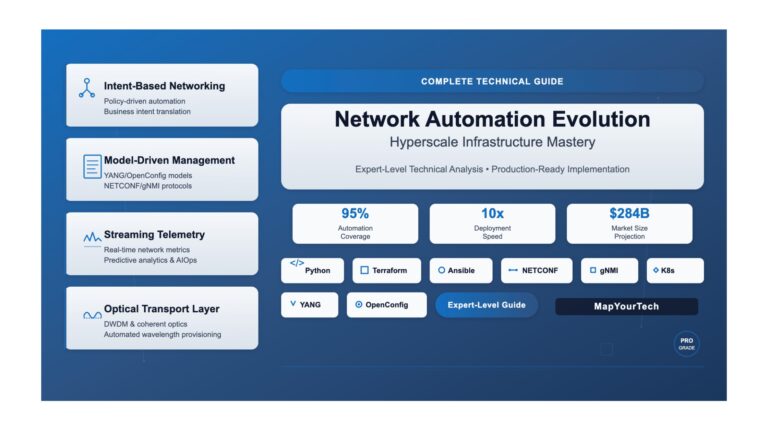Select the YANG tag
The width and height of the screenshot is (768, 432).
309,305
